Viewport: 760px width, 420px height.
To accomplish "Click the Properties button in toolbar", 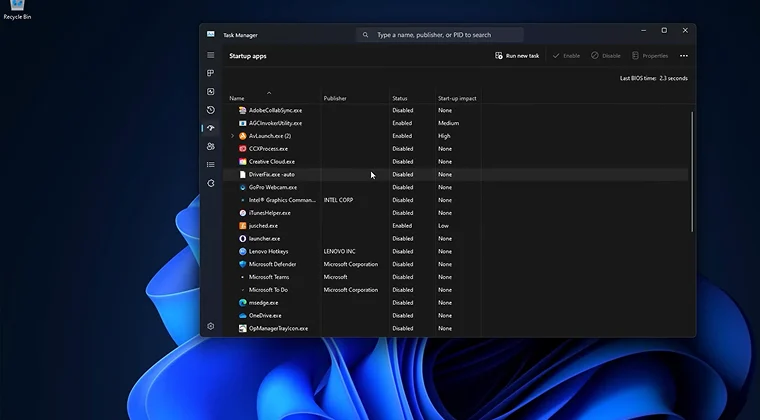I will (x=649, y=56).
